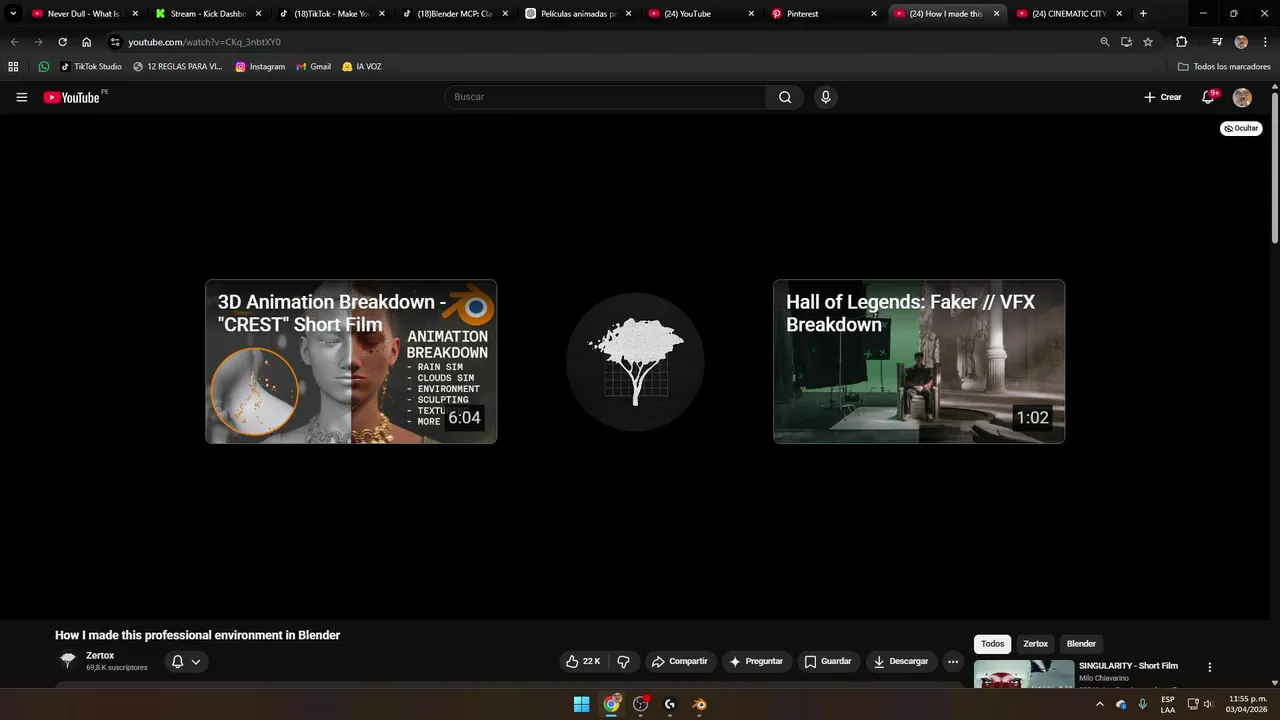This screenshot has width=1280, height=720.
Task: Open SINGULARITY - Short Film recommendation
Action: click(x=1128, y=665)
